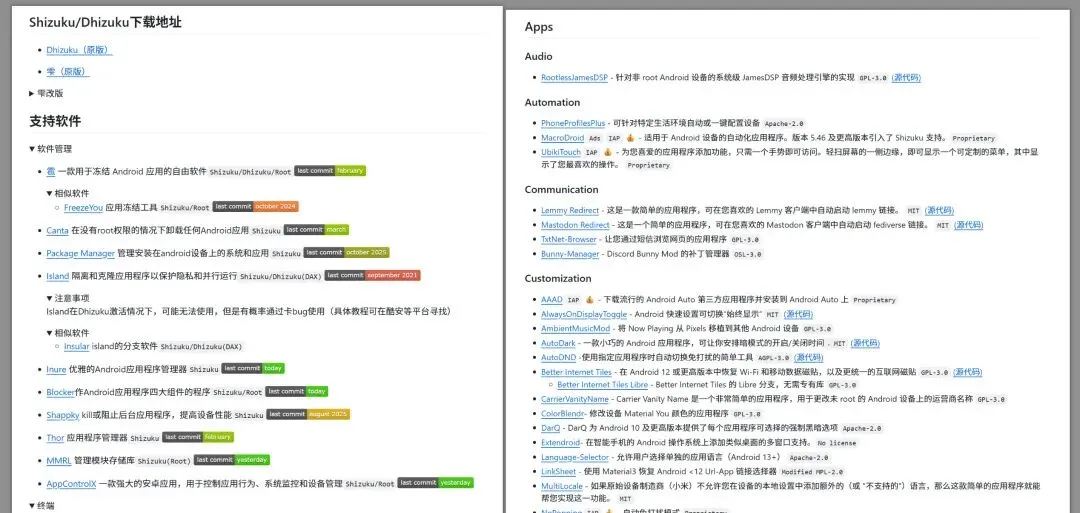Open the AppControlX link
The width and height of the screenshot is (1080, 513).
[x=71, y=483]
